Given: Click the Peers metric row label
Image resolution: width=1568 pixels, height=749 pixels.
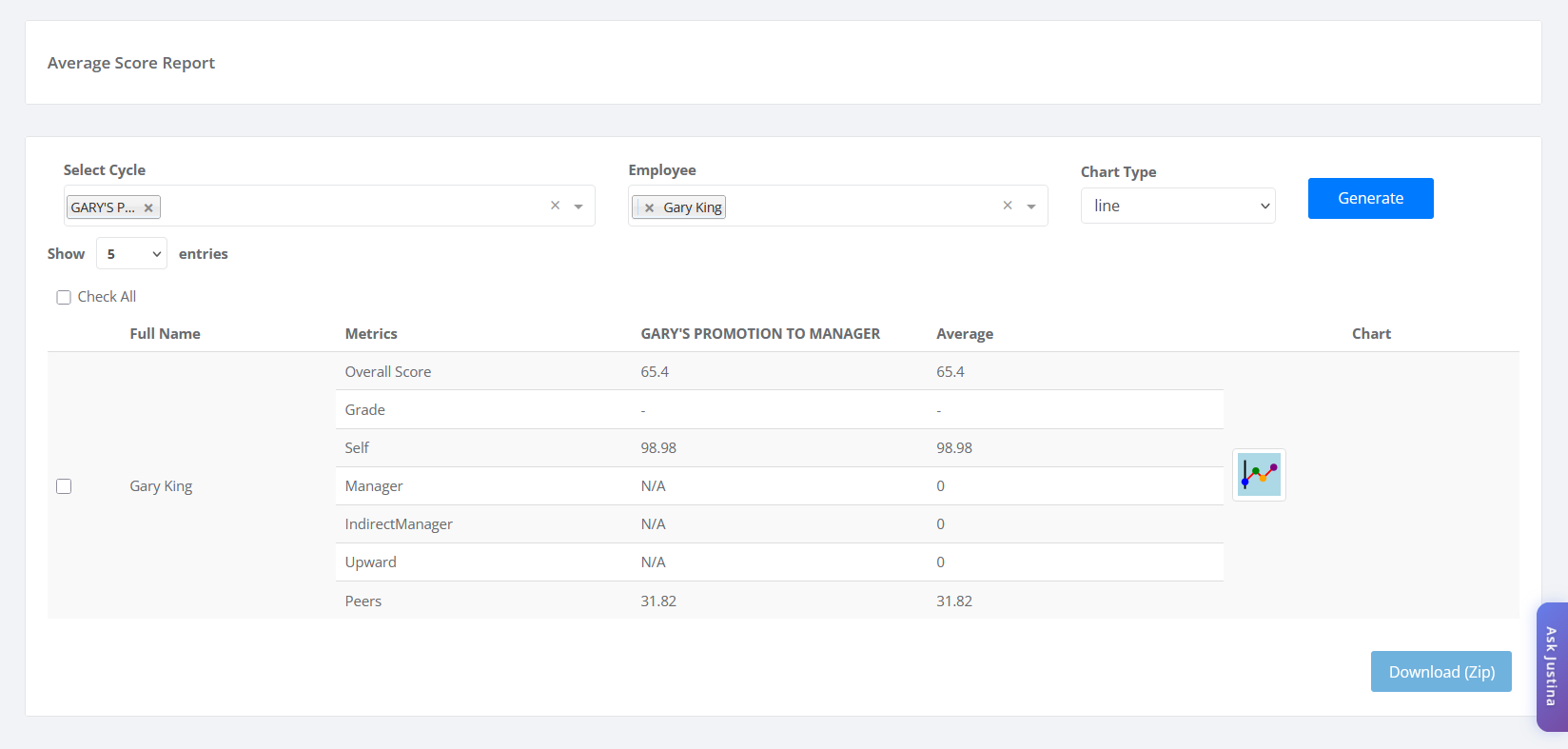Looking at the screenshot, I should tap(363, 601).
